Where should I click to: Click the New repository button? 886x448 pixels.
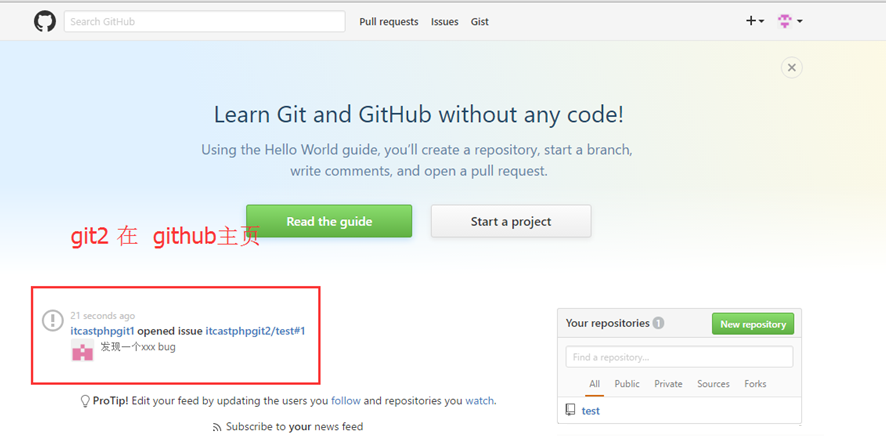tap(753, 324)
